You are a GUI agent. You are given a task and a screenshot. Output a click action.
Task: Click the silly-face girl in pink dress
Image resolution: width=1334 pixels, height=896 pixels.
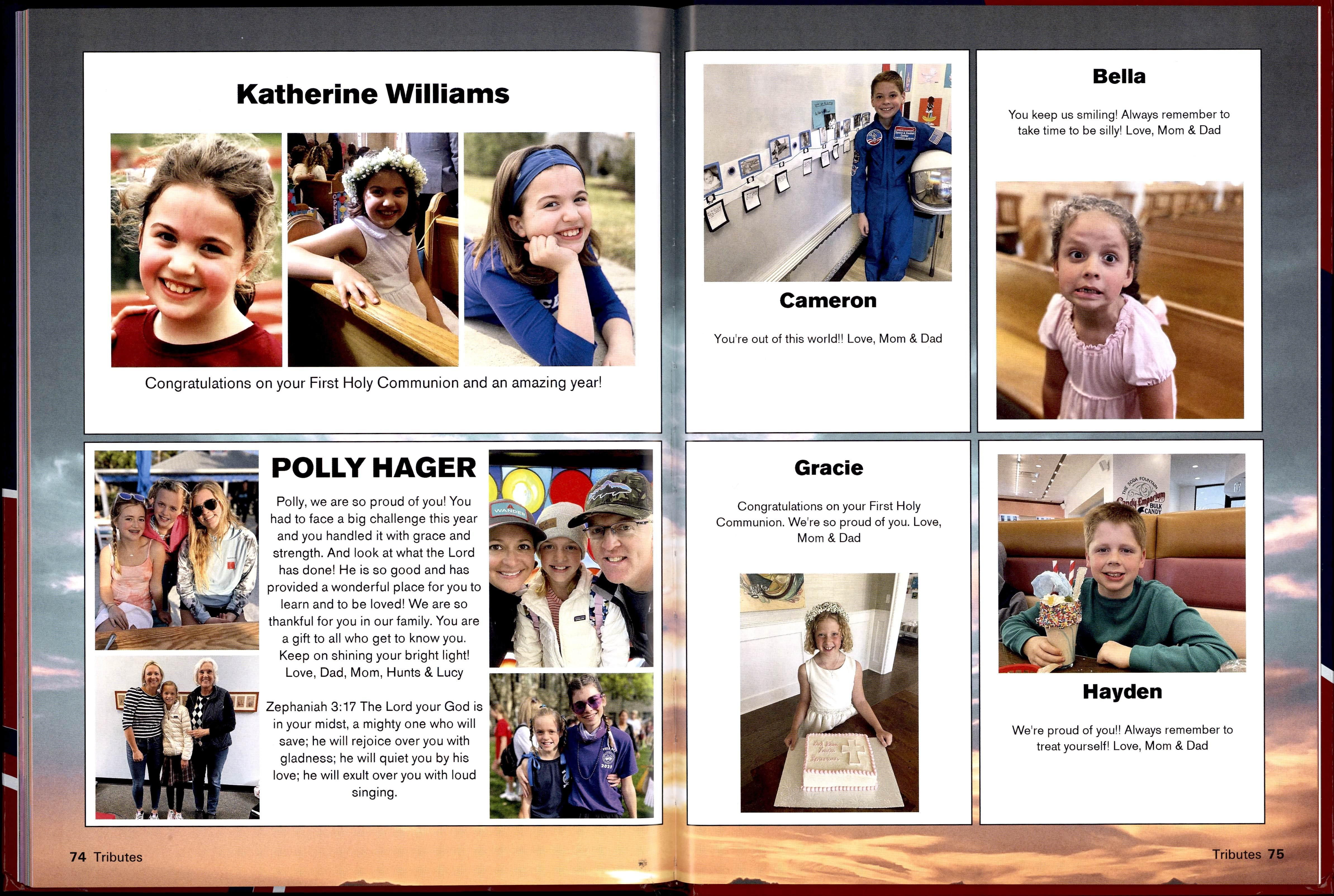coord(1120,301)
